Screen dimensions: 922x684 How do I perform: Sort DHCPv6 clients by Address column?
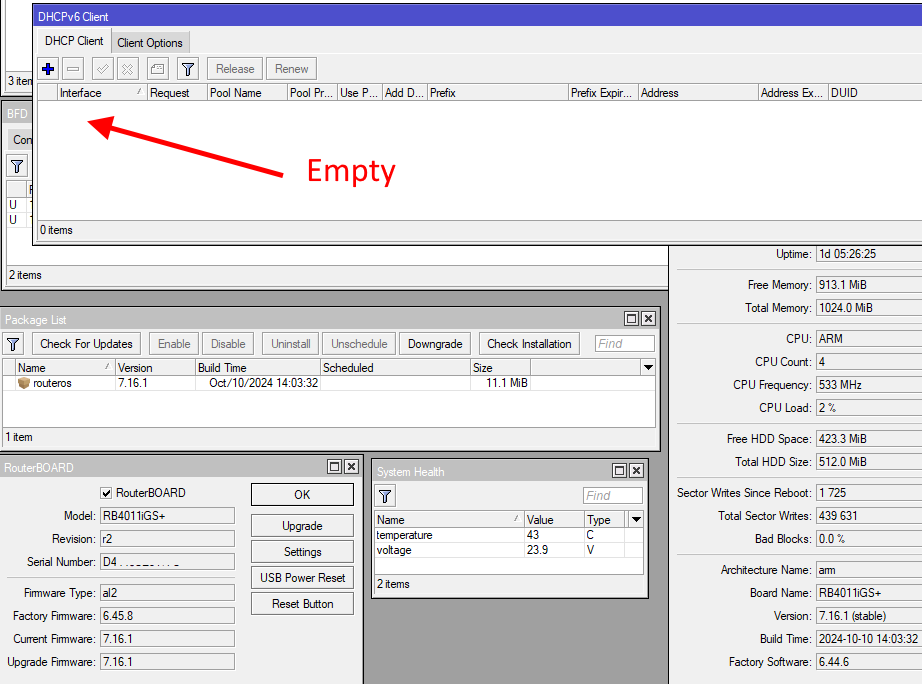[698, 93]
